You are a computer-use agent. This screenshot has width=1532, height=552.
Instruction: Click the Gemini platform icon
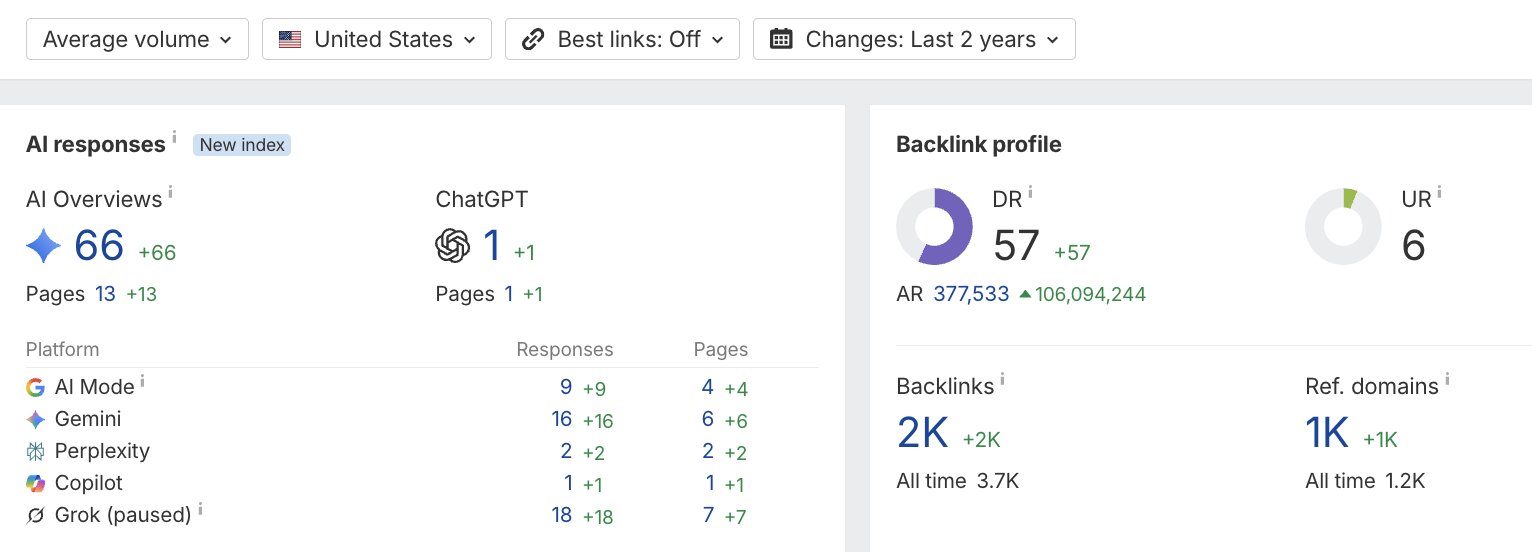click(36, 419)
